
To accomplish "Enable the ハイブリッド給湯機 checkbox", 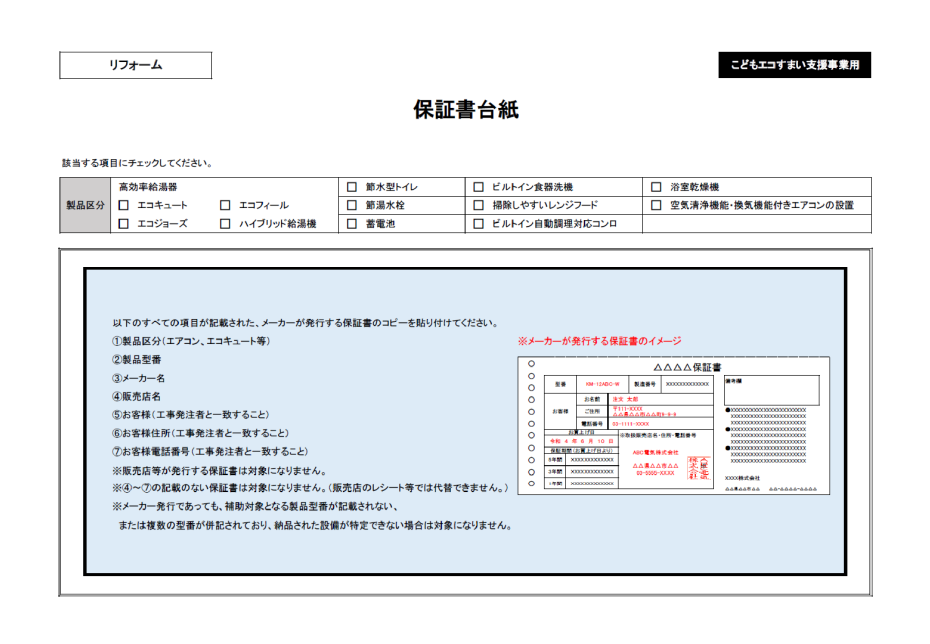I will click(x=225, y=224).
